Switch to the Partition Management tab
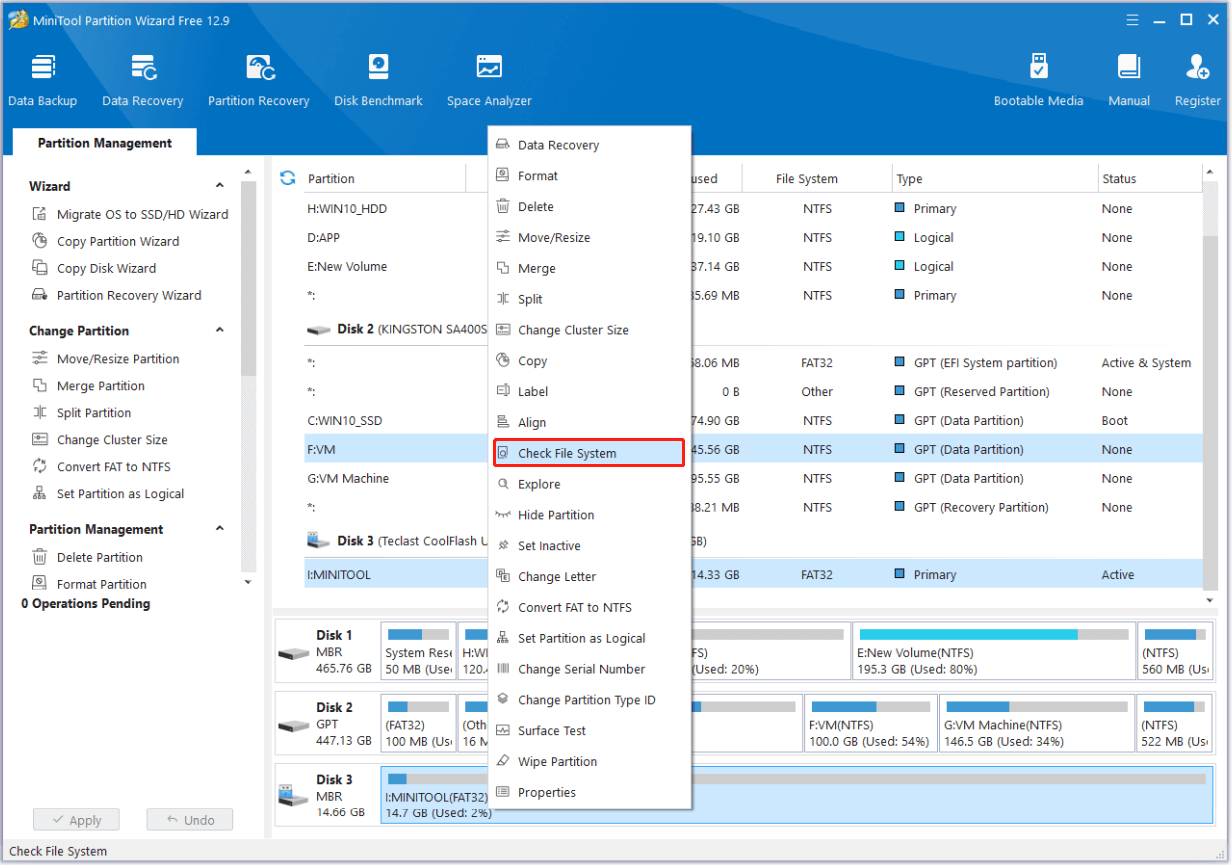This screenshot has height=865, width=1232. click(105, 143)
